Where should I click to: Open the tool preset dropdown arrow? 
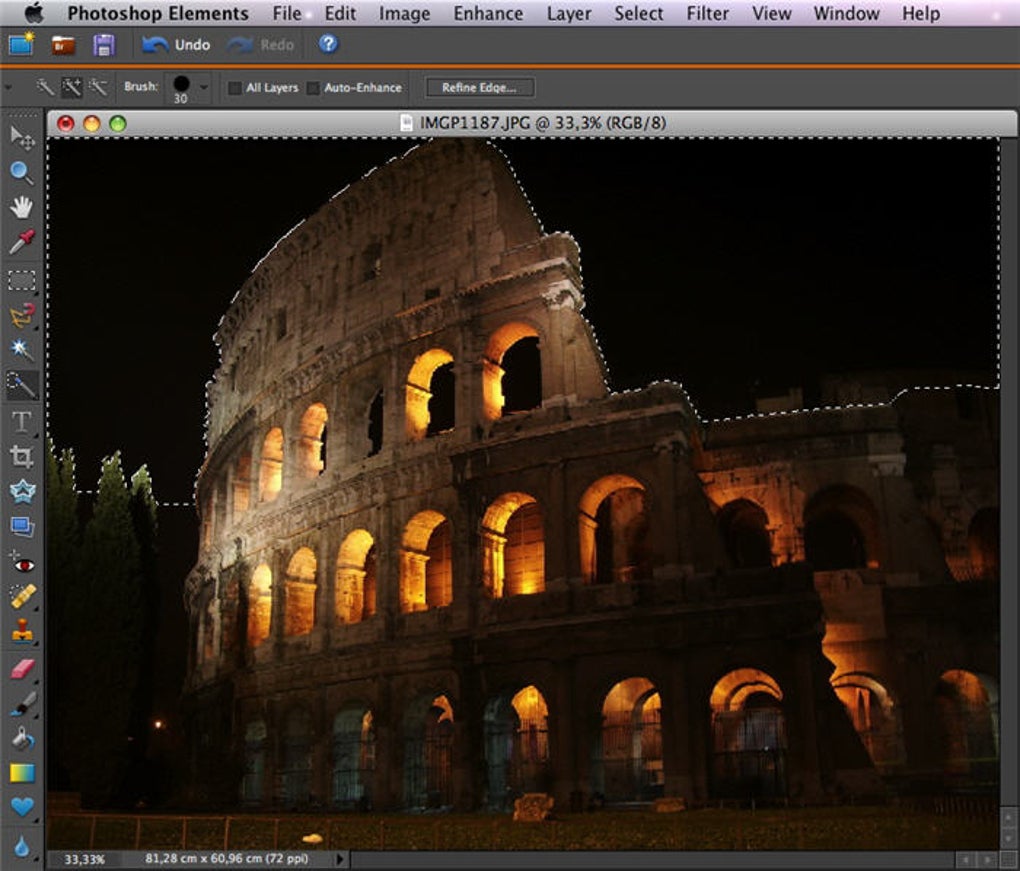(x=9, y=87)
